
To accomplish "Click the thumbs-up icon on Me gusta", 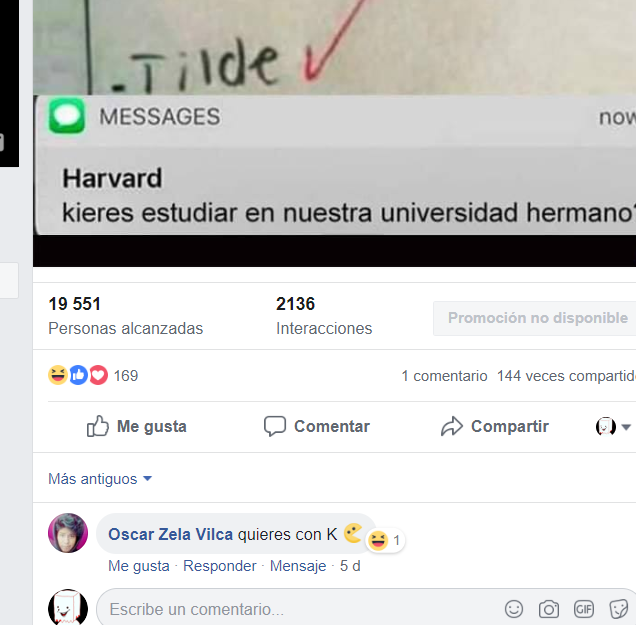I will tap(98, 426).
